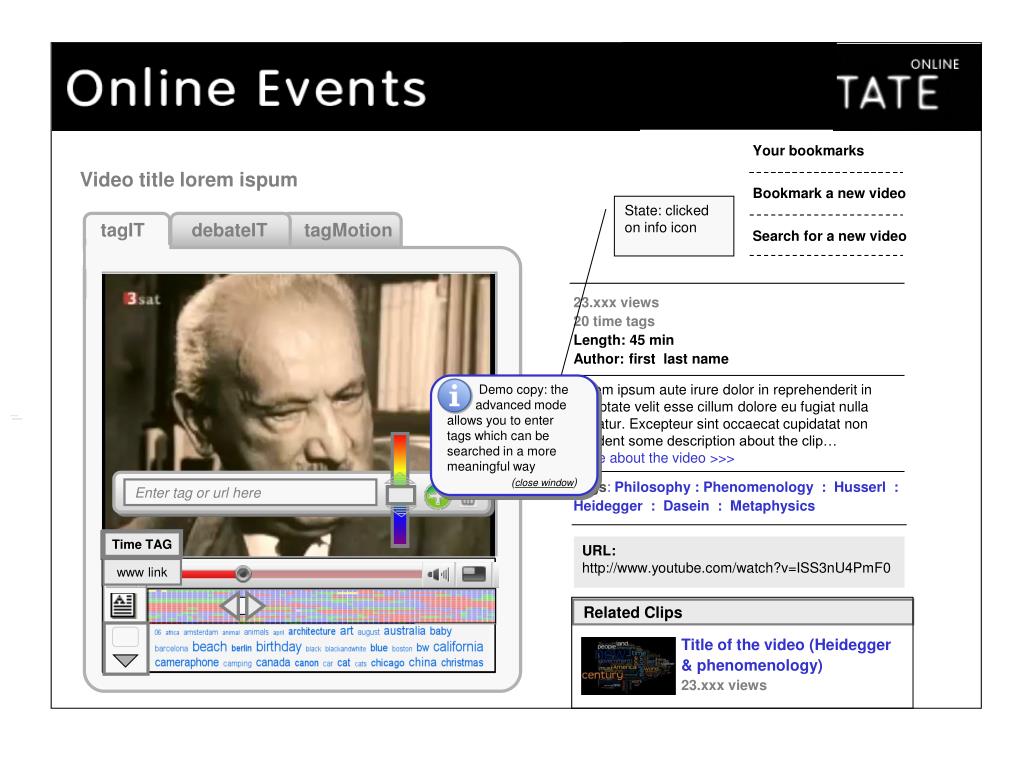
Task: Open the Dasein category link
Action: click(686, 506)
